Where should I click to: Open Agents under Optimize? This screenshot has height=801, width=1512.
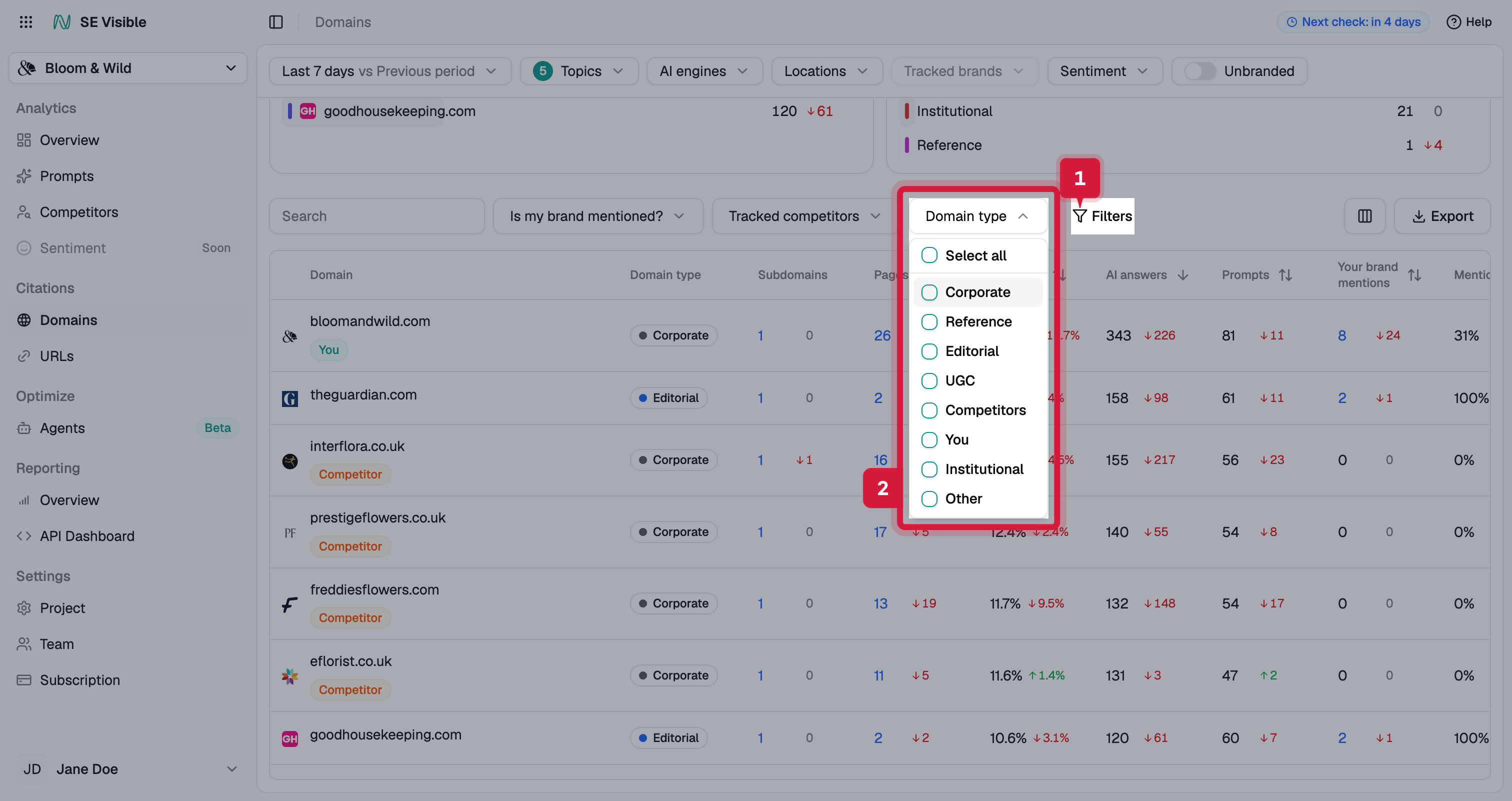[62, 428]
